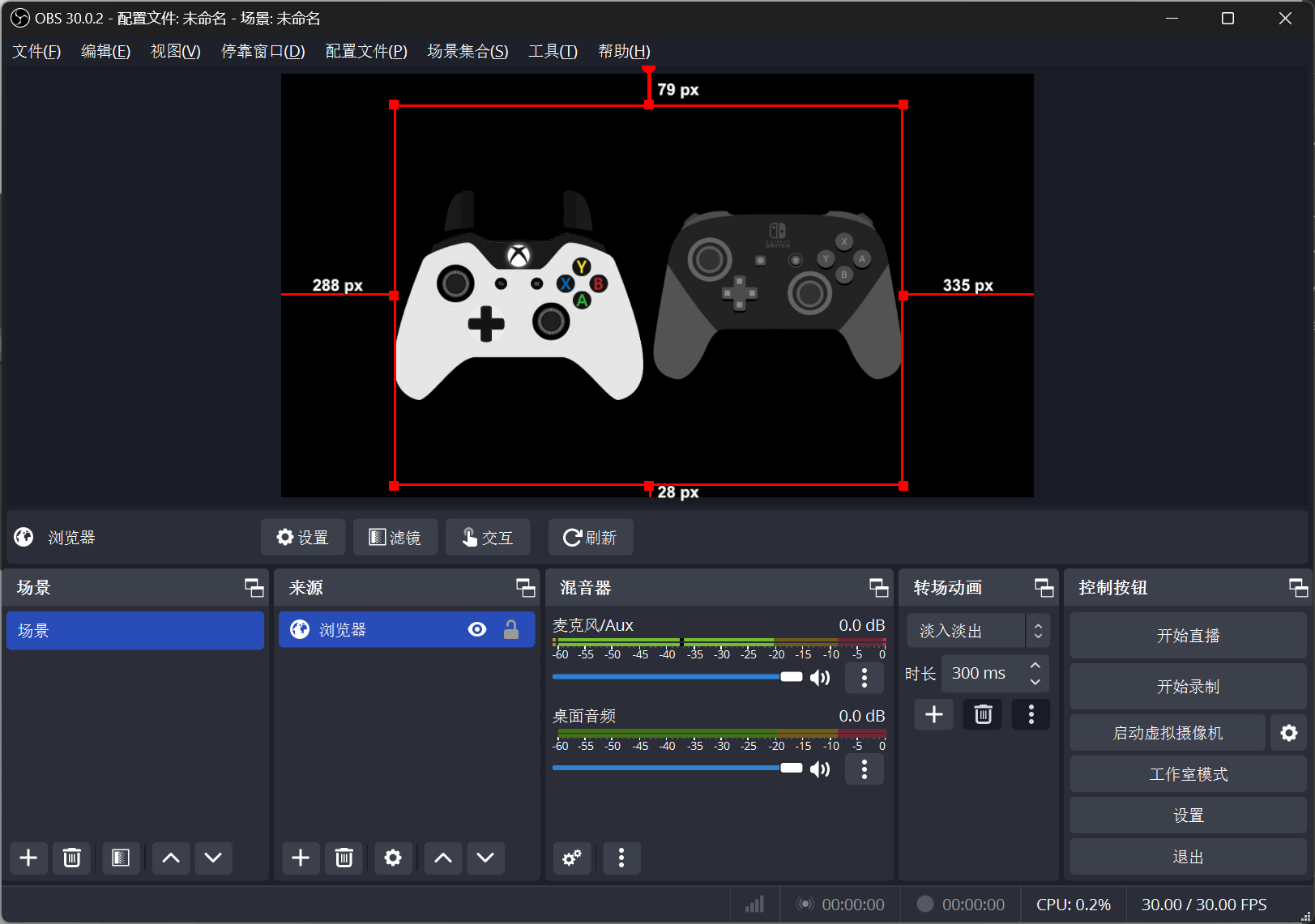This screenshot has width=1315, height=924.
Task: Open mixer panel three-dot menu at bottom
Action: tap(621, 858)
